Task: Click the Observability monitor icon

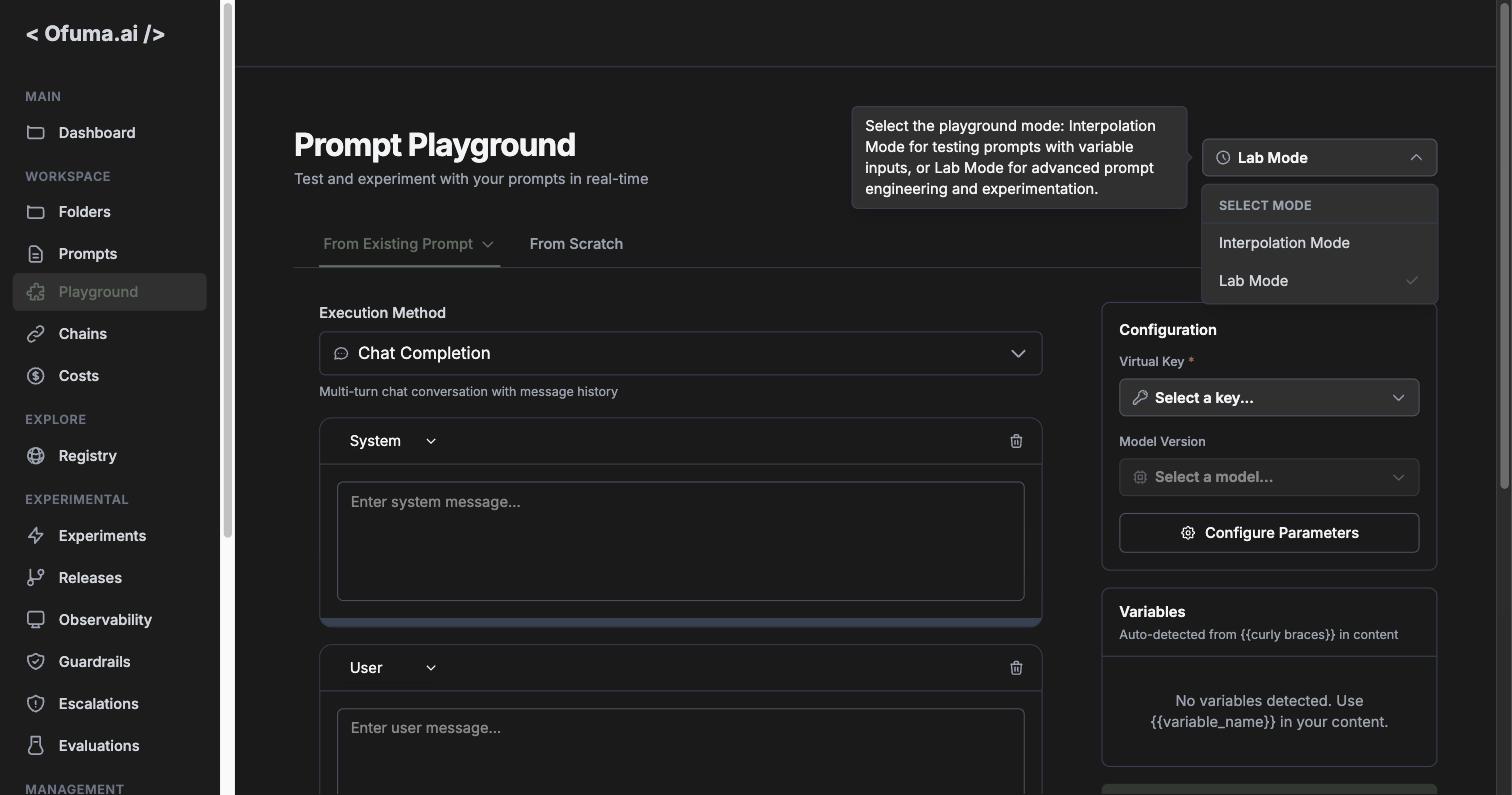Action: 36,620
